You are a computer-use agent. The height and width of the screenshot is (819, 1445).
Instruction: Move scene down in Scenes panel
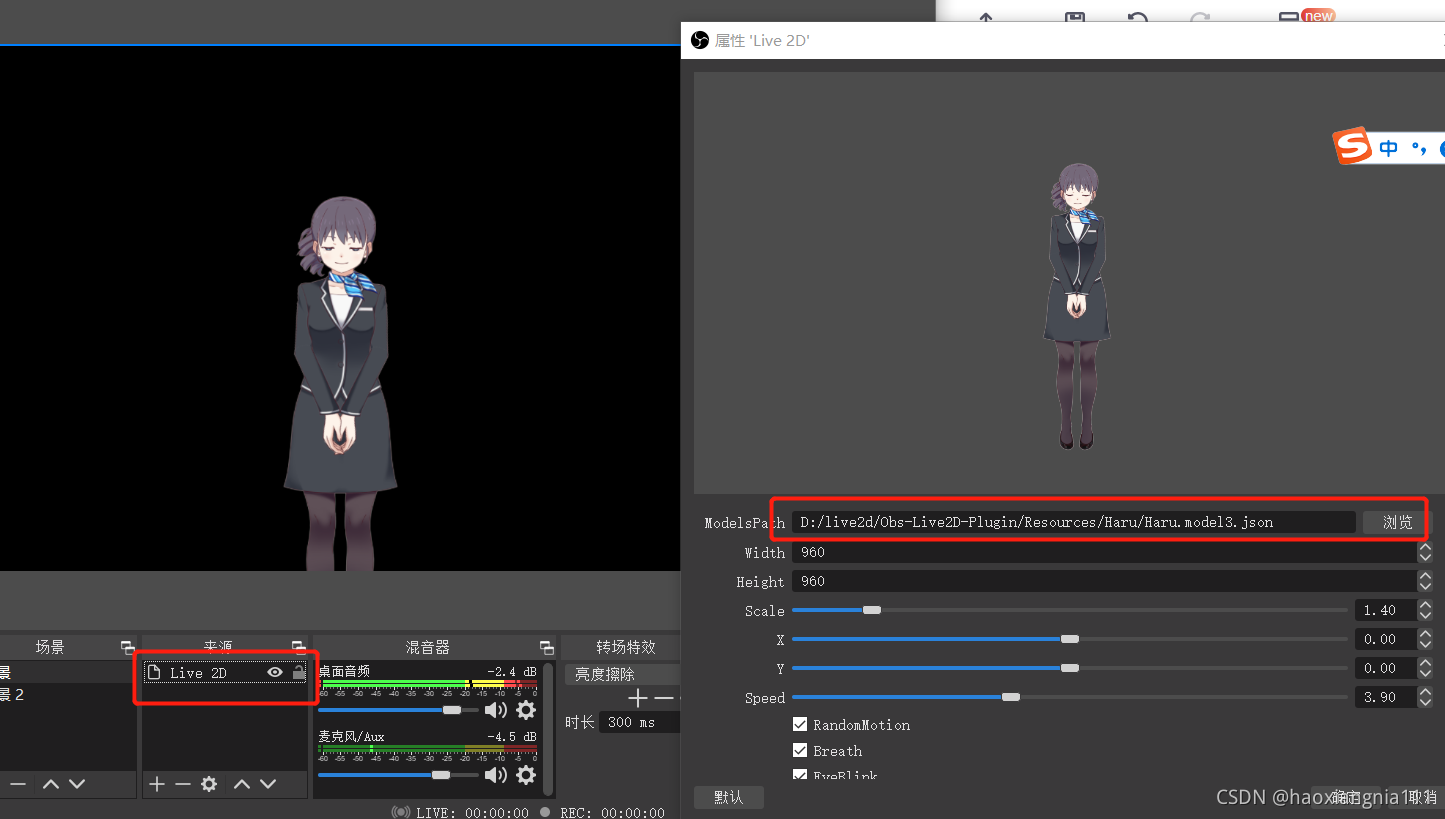(x=77, y=784)
